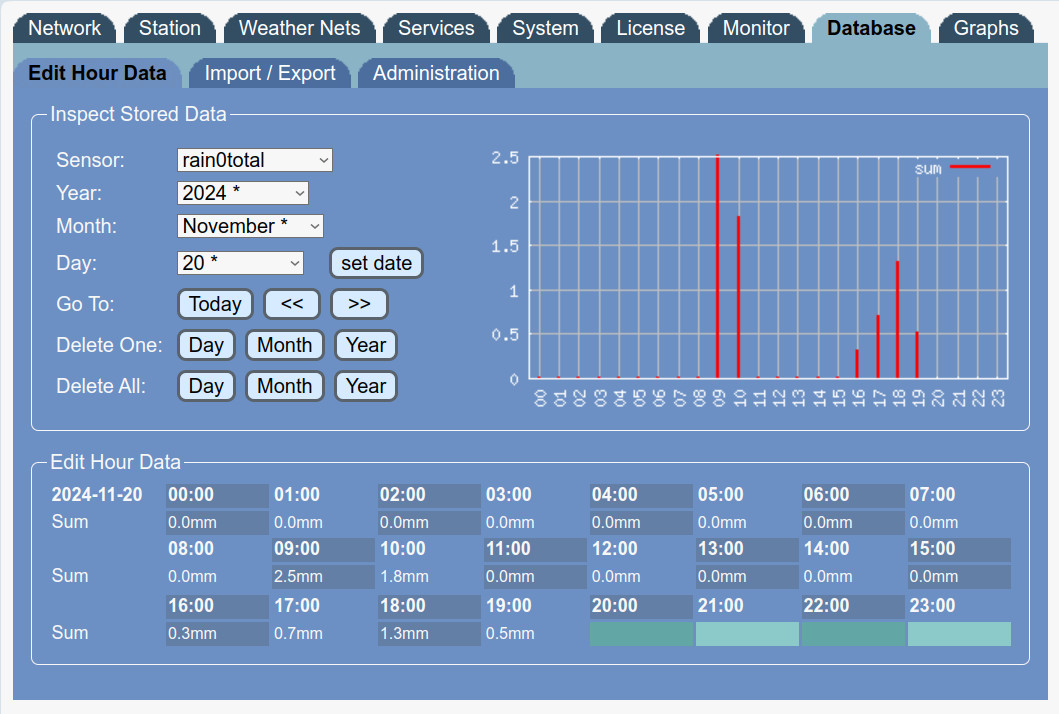Select the 08:00 sum value field
Viewport: 1059px width, 714px height.
(217, 577)
